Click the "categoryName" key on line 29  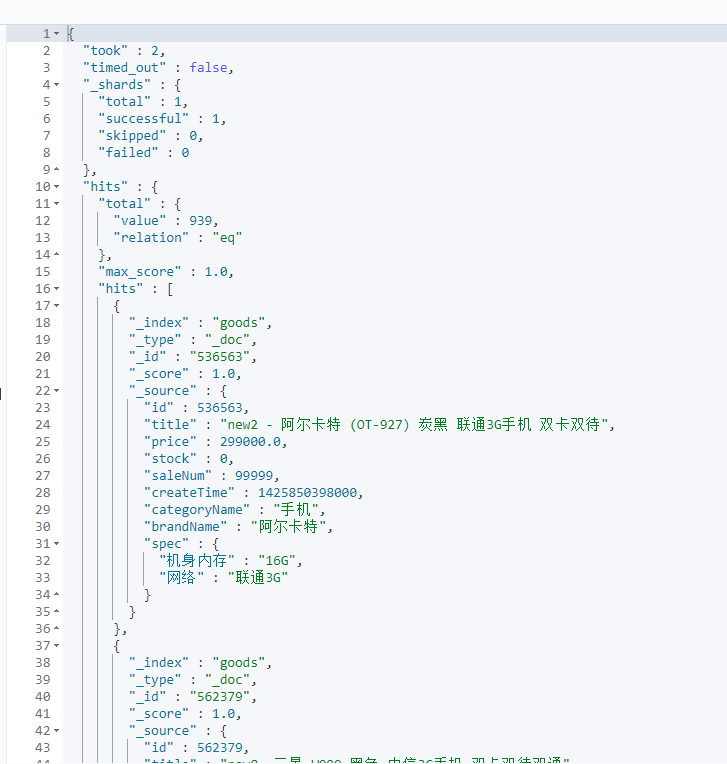(x=196, y=510)
